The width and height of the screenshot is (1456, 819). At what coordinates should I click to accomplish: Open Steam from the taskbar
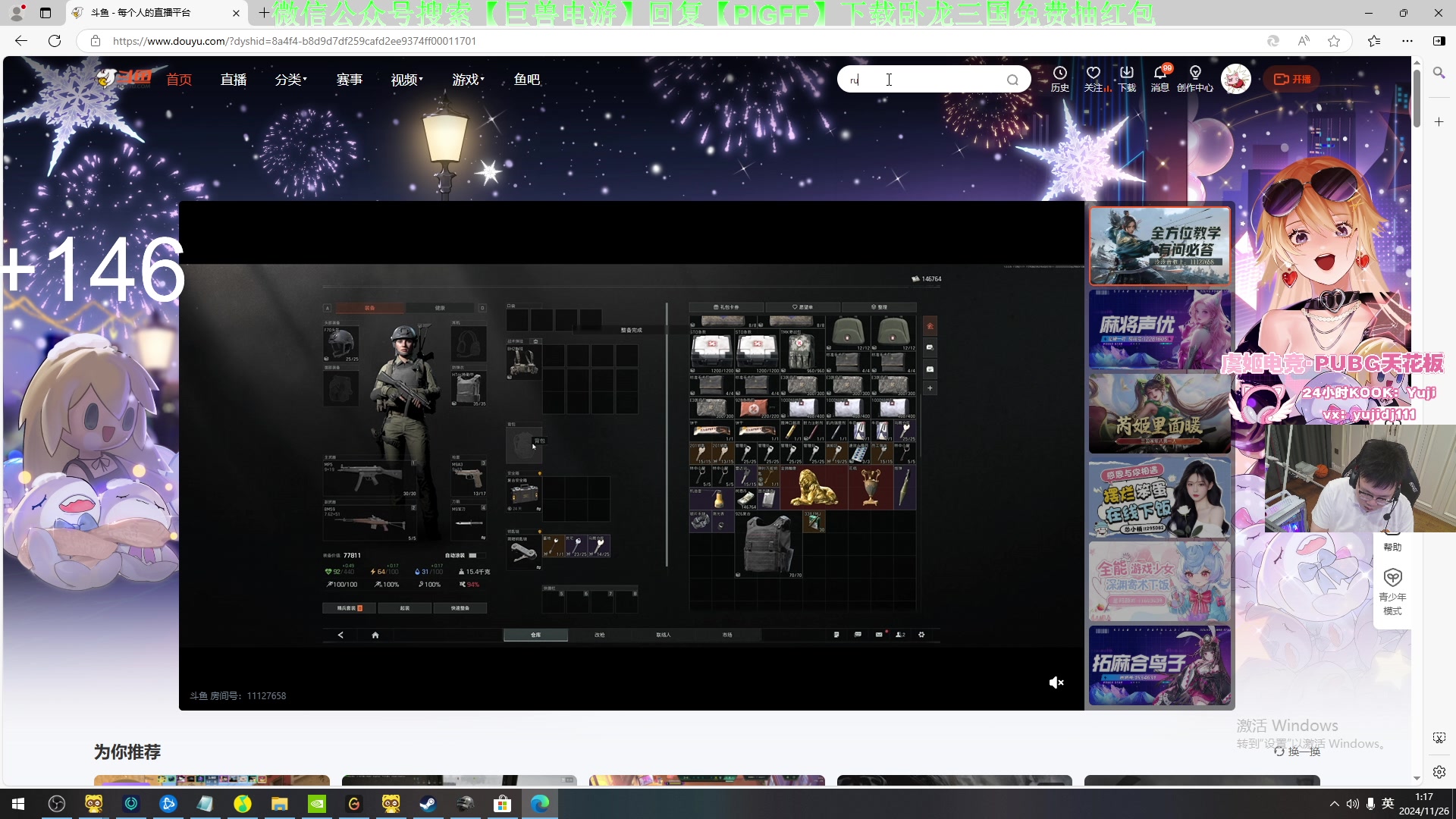click(428, 804)
